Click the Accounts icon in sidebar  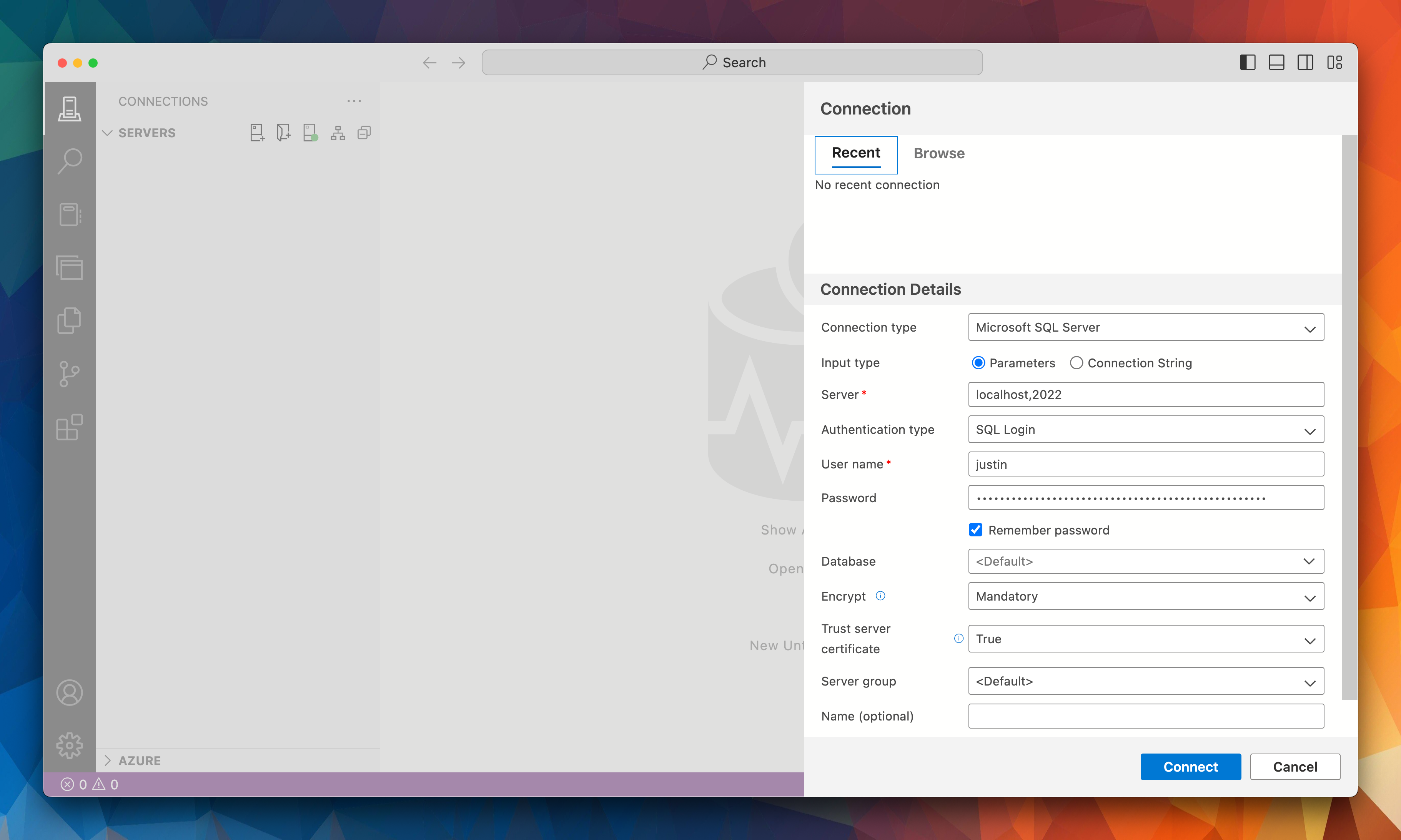[x=70, y=693]
